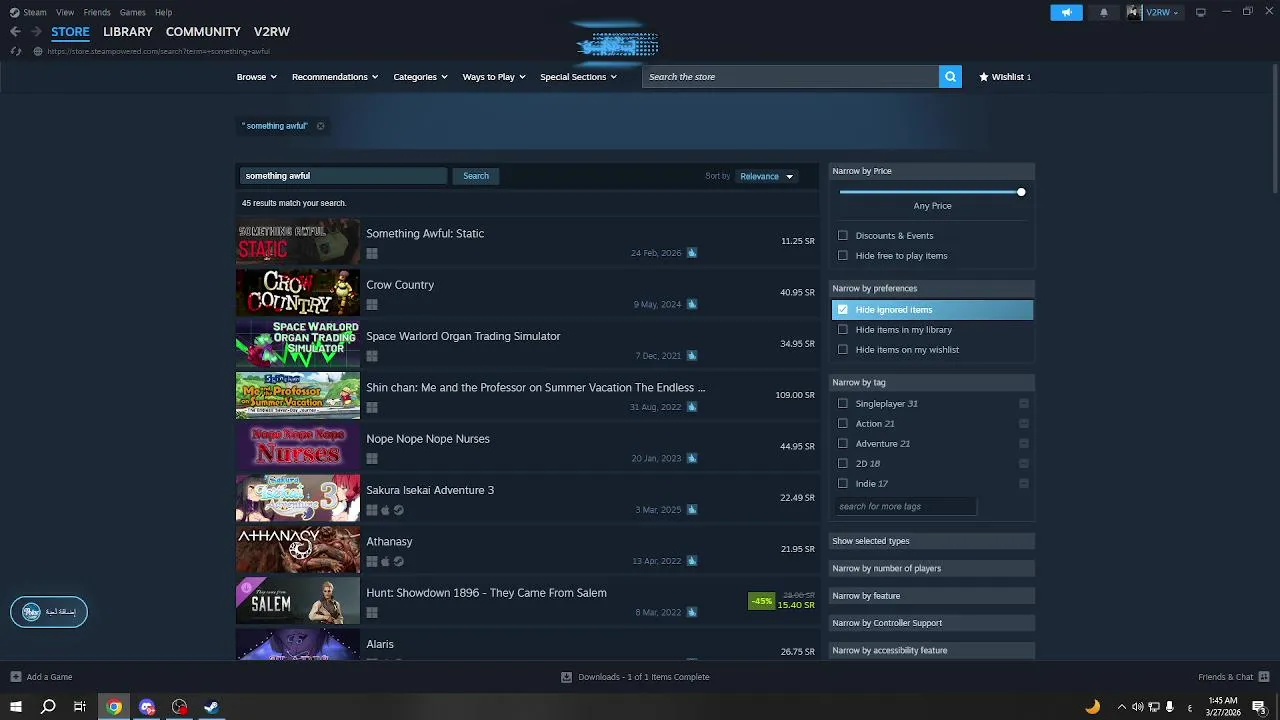Image resolution: width=1280 pixels, height=720 pixels.
Task: Open taskbar search magnifier
Action: [48, 707]
